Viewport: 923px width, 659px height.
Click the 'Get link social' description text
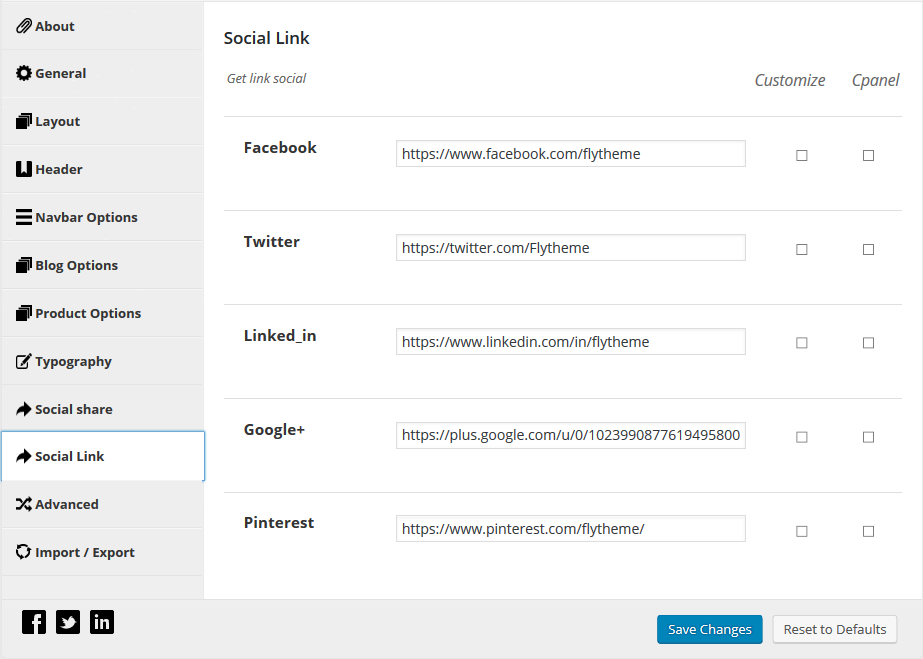(x=267, y=78)
